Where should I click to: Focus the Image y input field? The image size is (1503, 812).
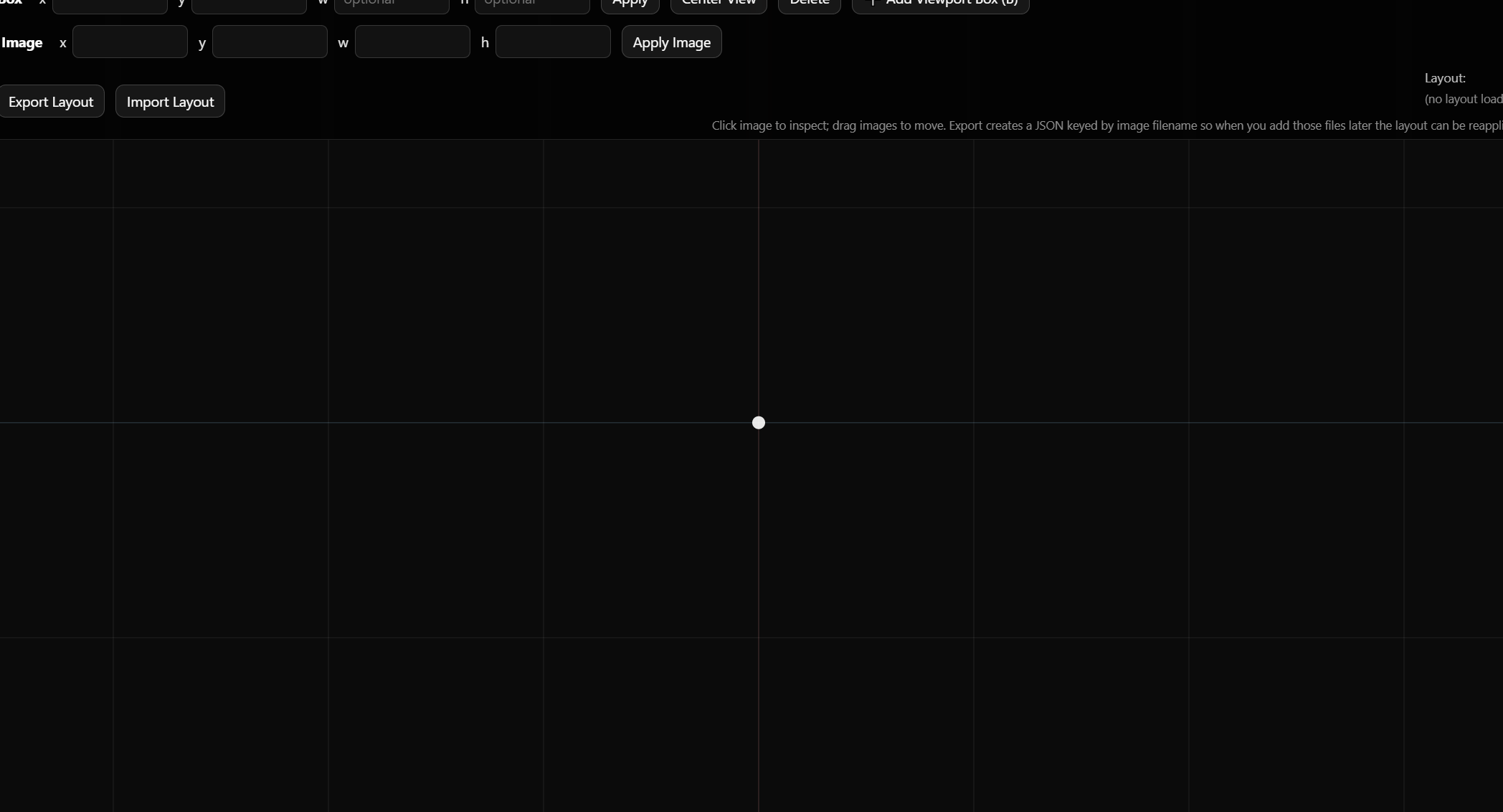pos(270,42)
